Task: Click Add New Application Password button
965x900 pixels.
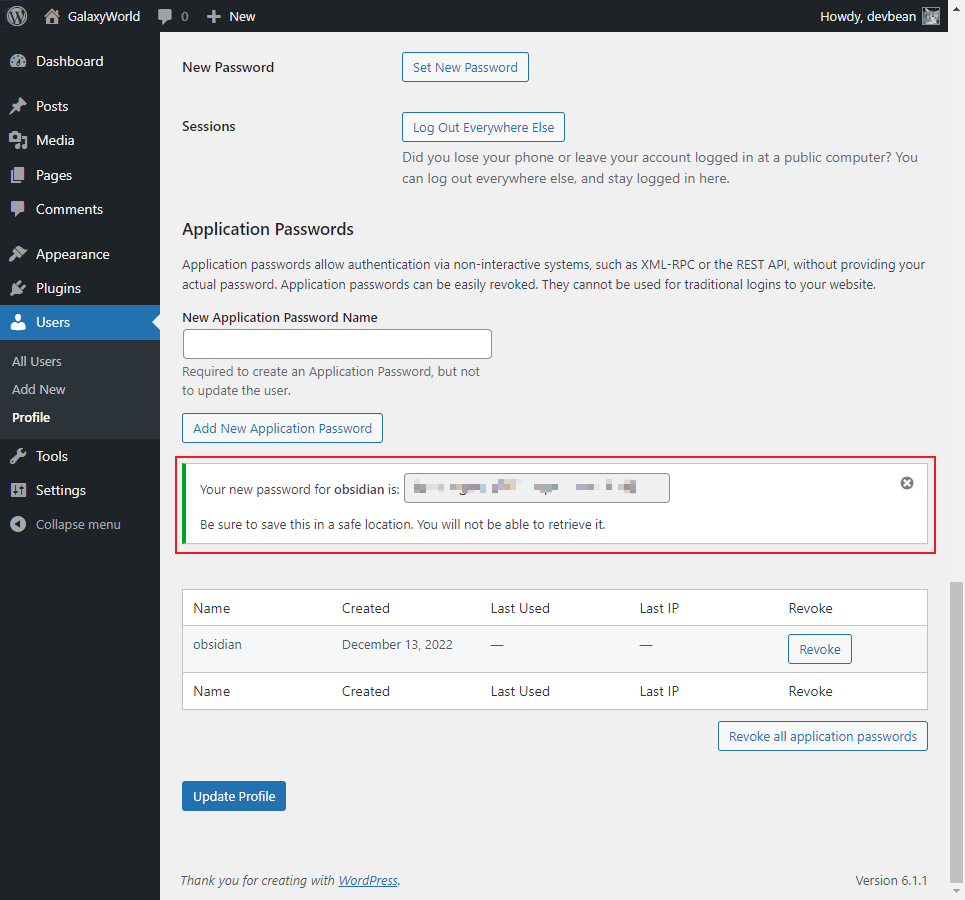Action: coord(282,428)
